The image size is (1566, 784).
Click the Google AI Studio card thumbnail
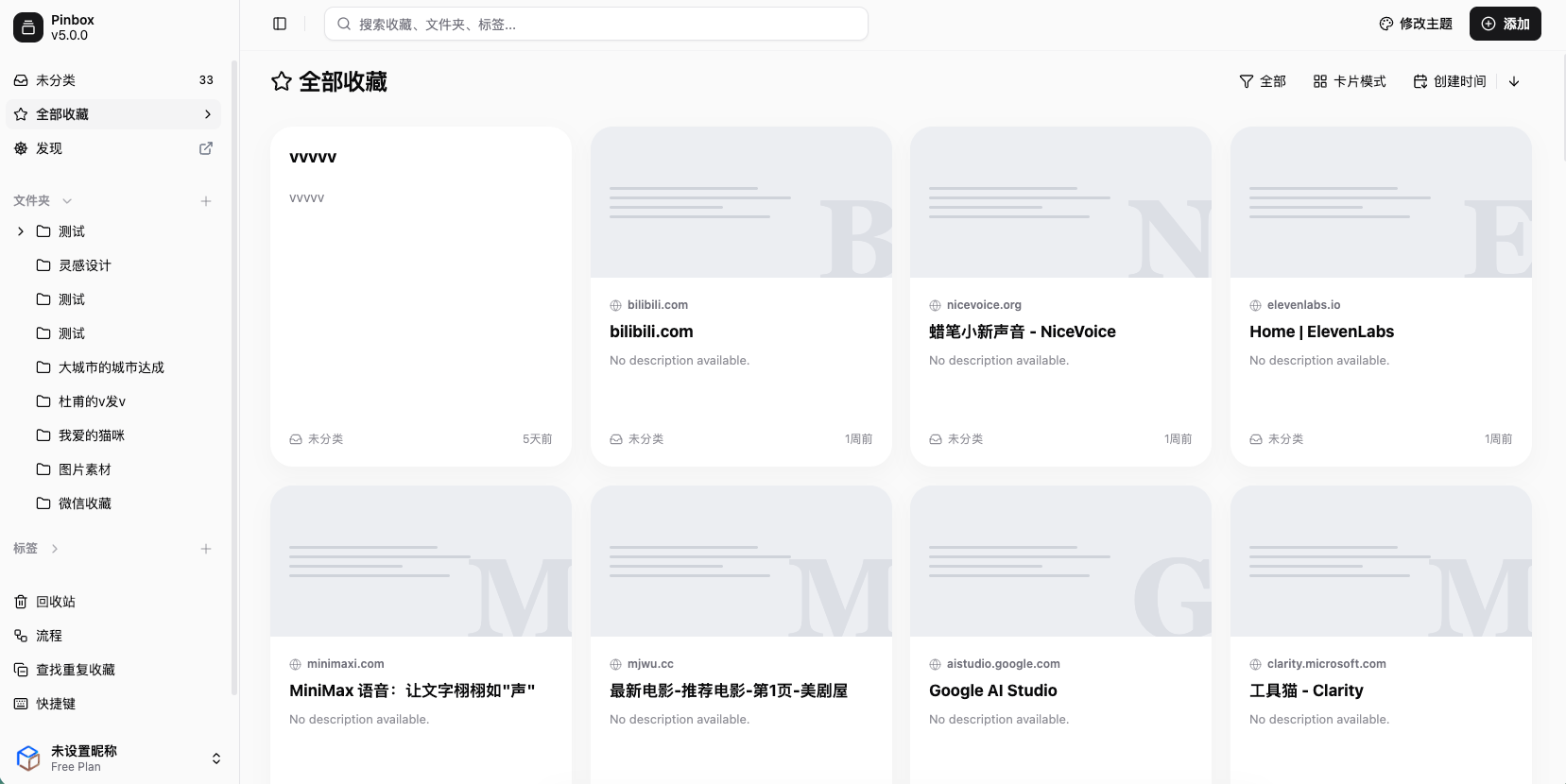tap(1060, 561)
